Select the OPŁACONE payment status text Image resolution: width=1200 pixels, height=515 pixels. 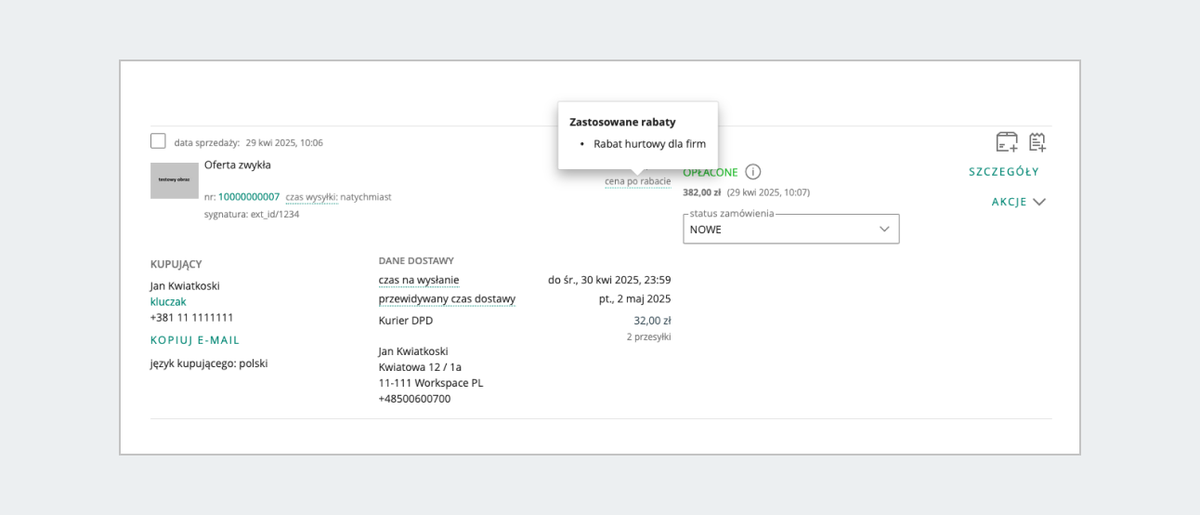pos(710,172)
